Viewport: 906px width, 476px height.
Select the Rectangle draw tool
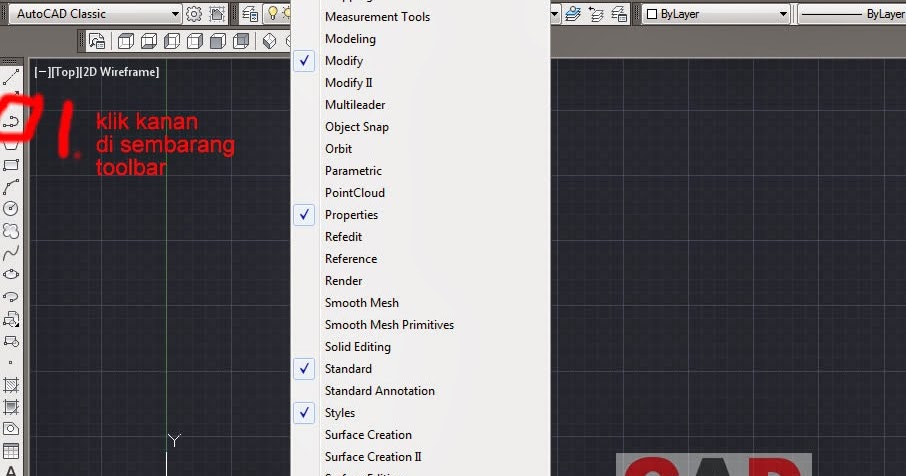[x=11, y=165]
